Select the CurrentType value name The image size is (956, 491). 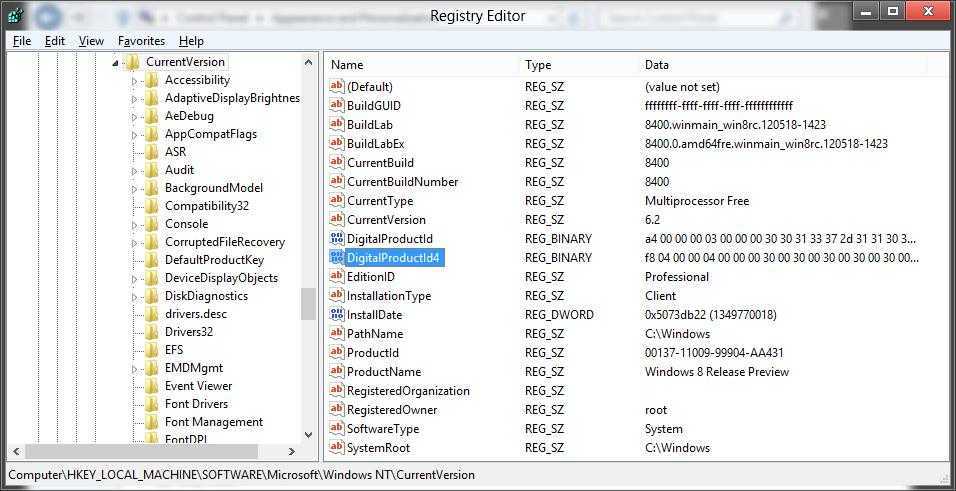380,200
